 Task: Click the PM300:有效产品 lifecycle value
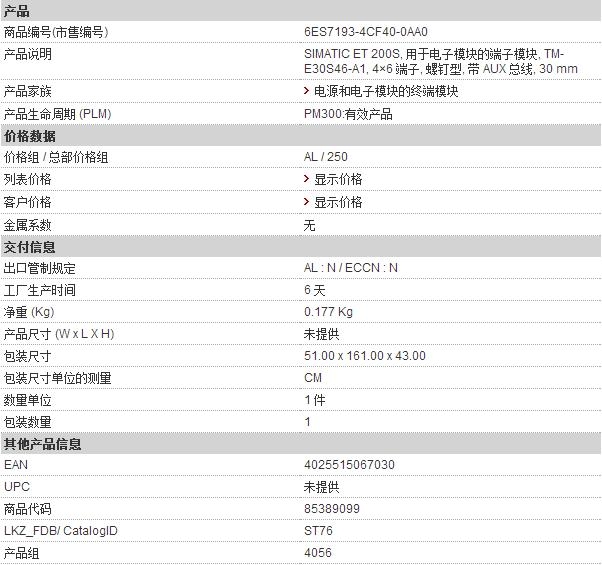(x=348, y=114)
